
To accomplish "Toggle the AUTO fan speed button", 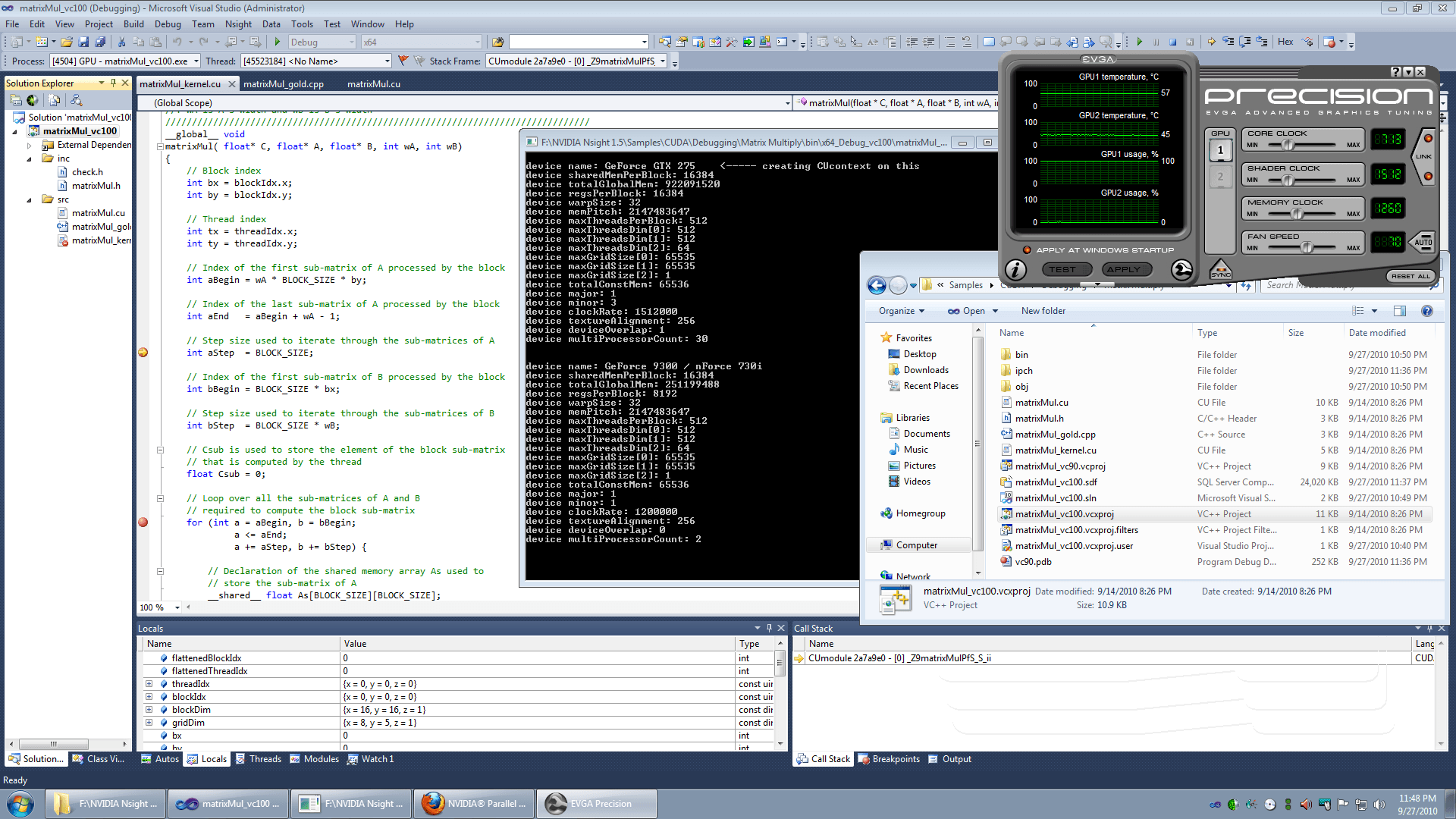I will (x=1423, y=242).
